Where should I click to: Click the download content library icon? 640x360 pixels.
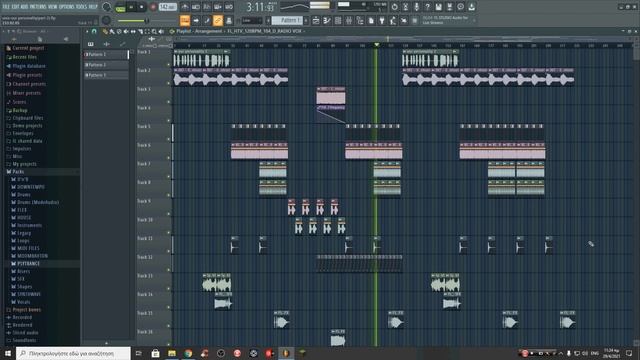point(471,7)
